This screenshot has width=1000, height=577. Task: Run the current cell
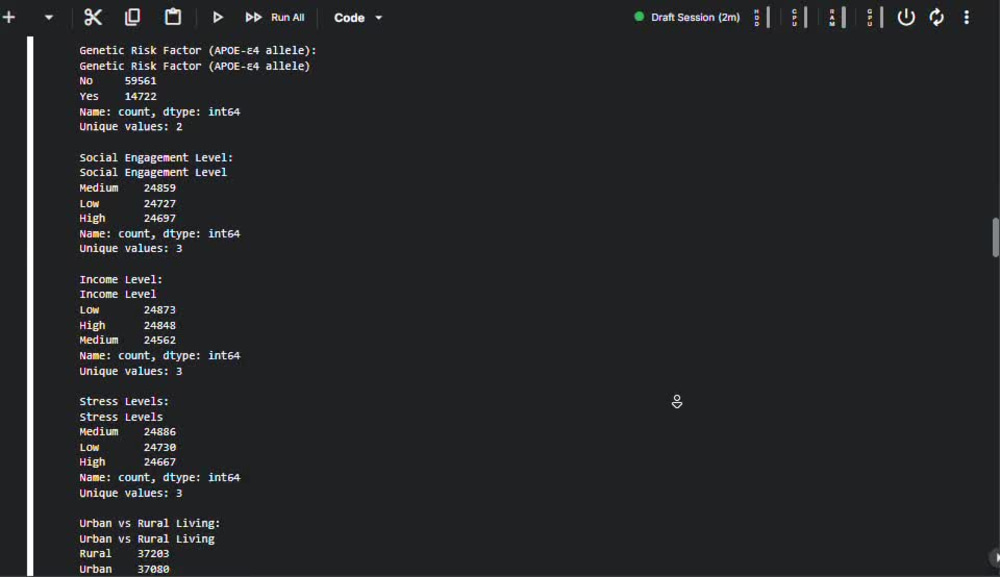(x=217, y=17)
